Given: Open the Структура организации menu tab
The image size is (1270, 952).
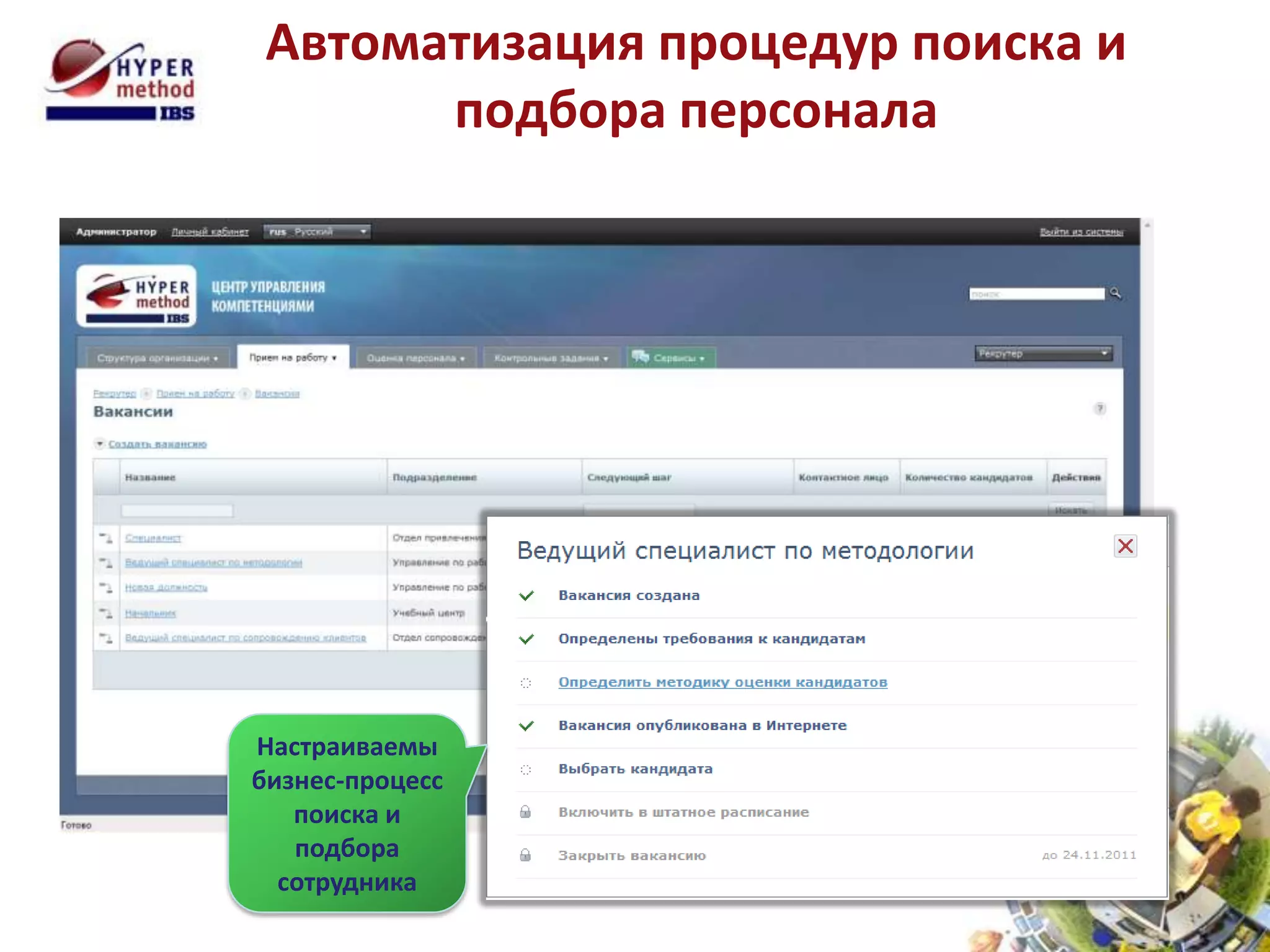Looking at the screenshot, I should 158,358.
